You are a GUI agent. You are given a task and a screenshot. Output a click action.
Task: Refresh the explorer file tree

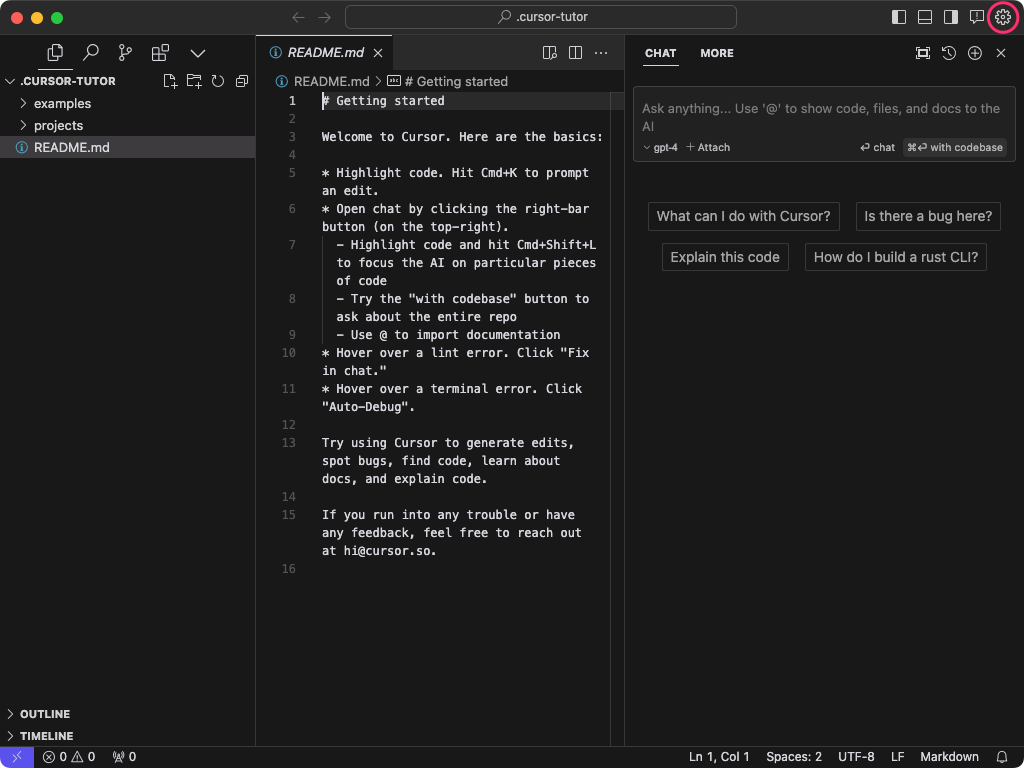(x=218, y=81)
